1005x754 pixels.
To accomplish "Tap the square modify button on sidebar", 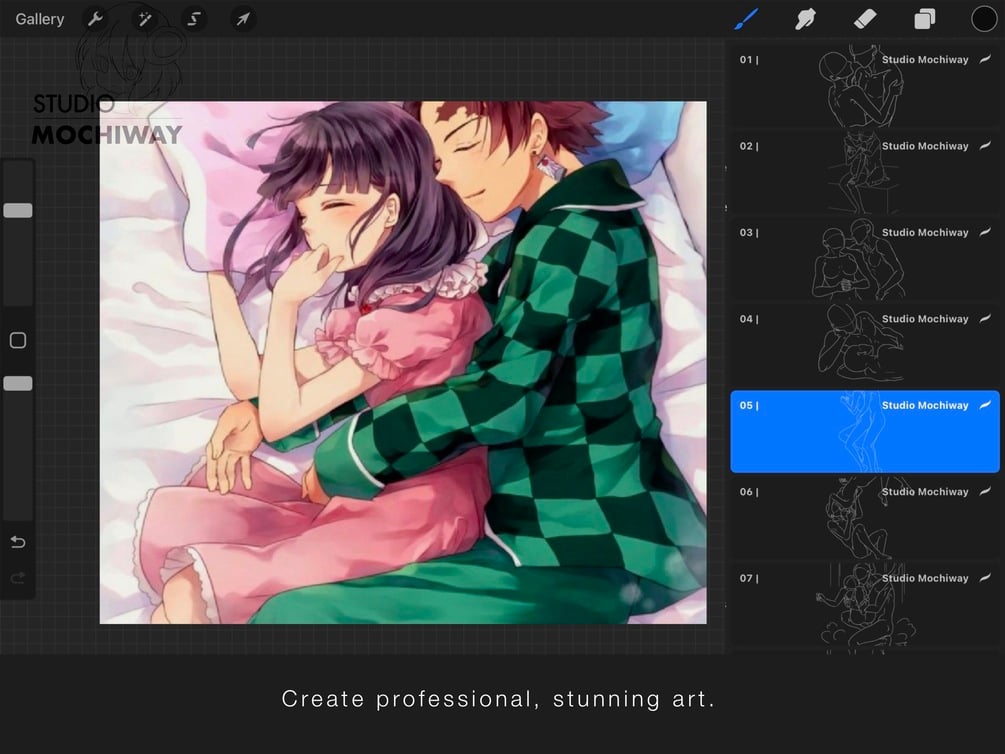I will click(x=18, y=340).
